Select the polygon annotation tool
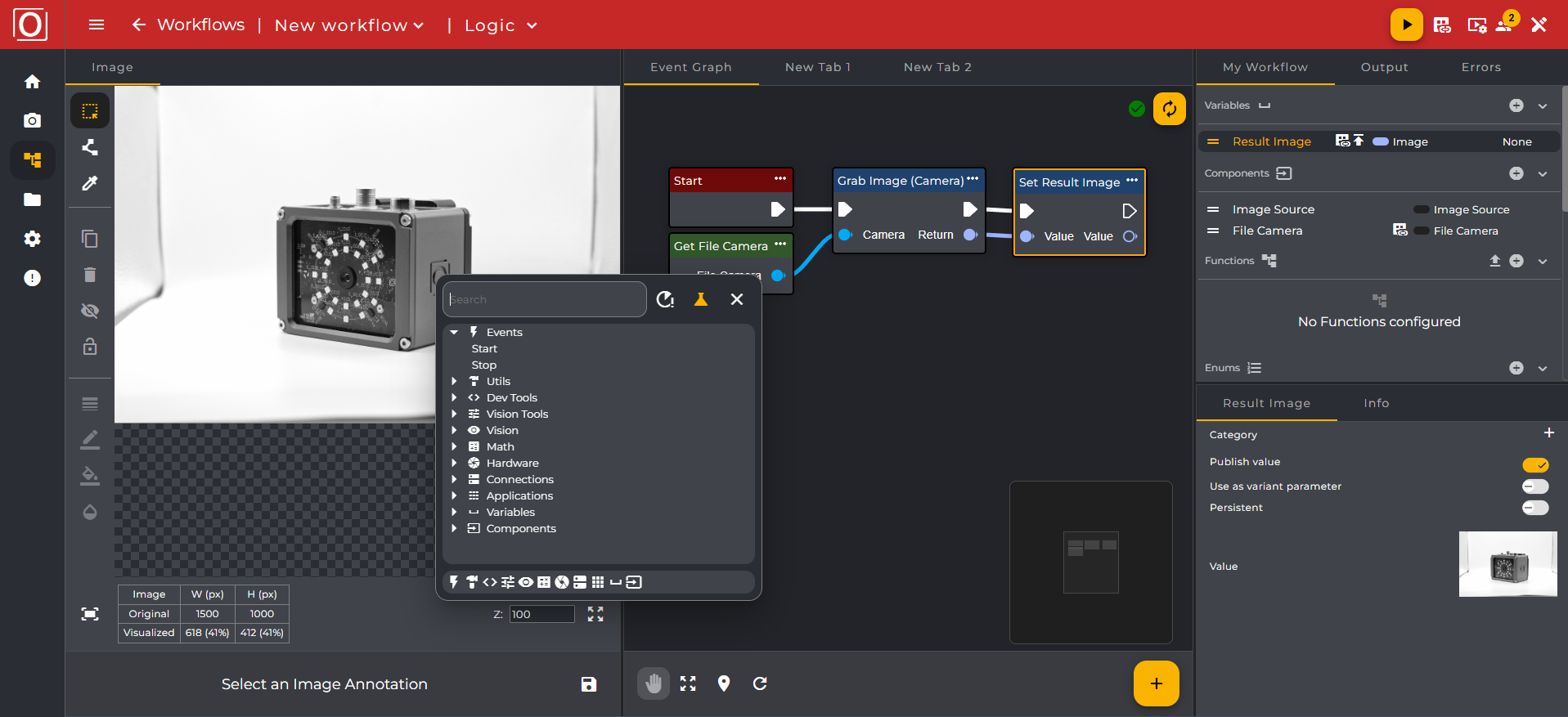 [x=90, y=147]
